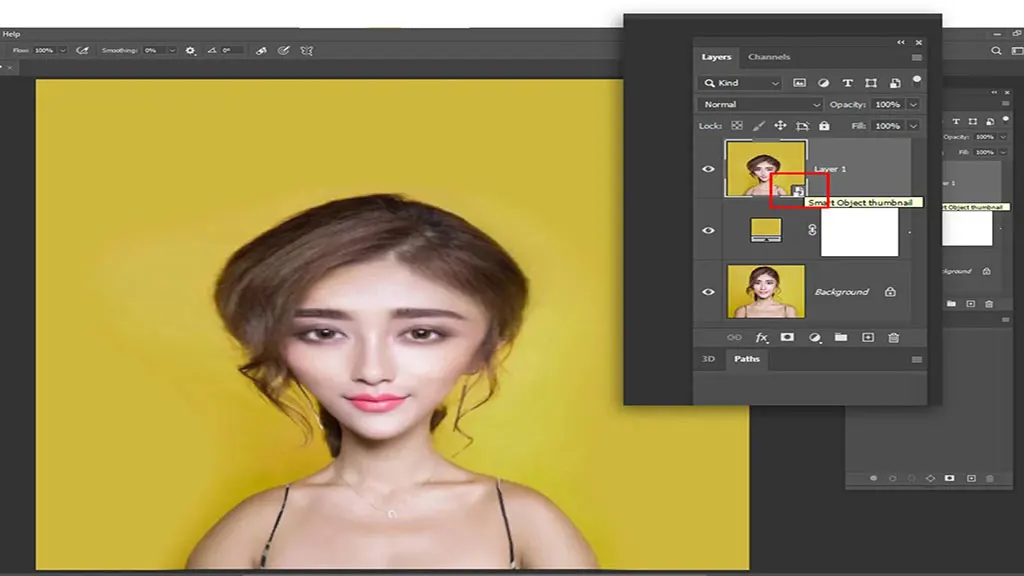Viewport: 1024px width, 576px height.
Task: Create new layer in background Layers panel
Action: 970,304
